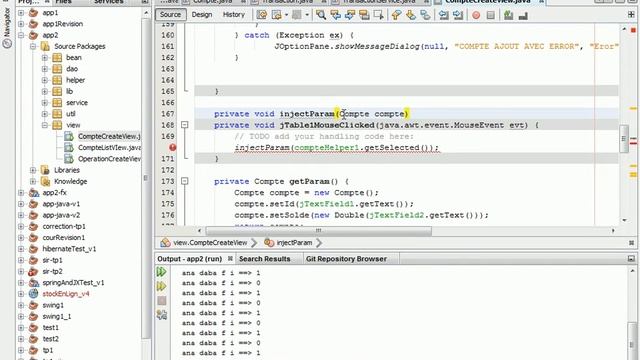Click the Find Selection magnifier icon

pyautogui.click(x=321, y=16)
